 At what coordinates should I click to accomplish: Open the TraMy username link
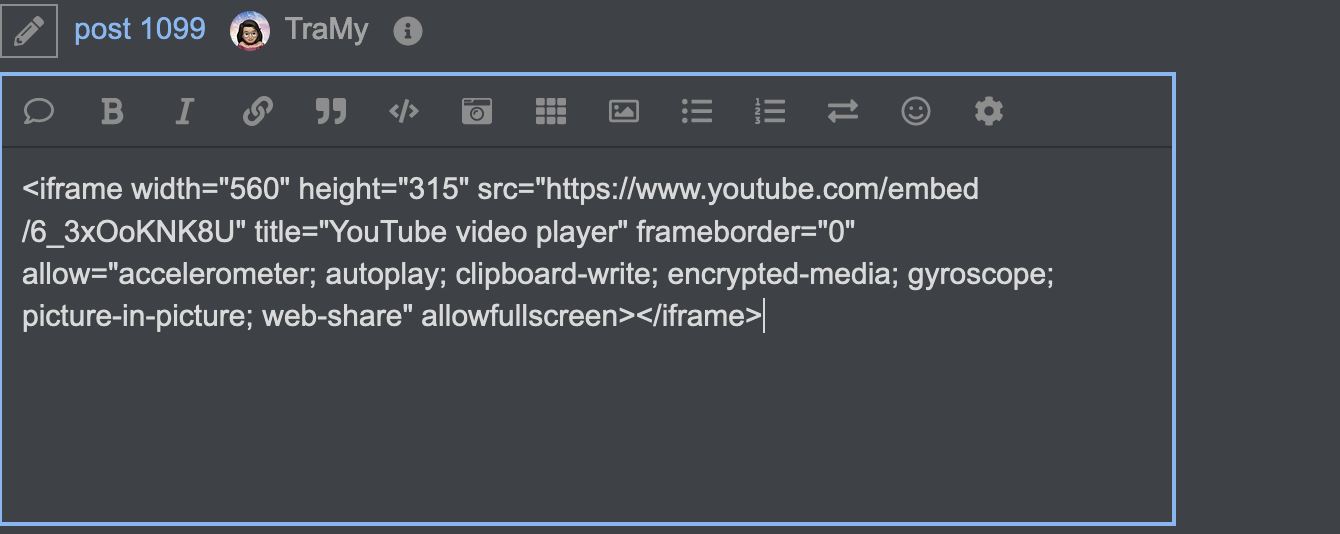(326, 30)
